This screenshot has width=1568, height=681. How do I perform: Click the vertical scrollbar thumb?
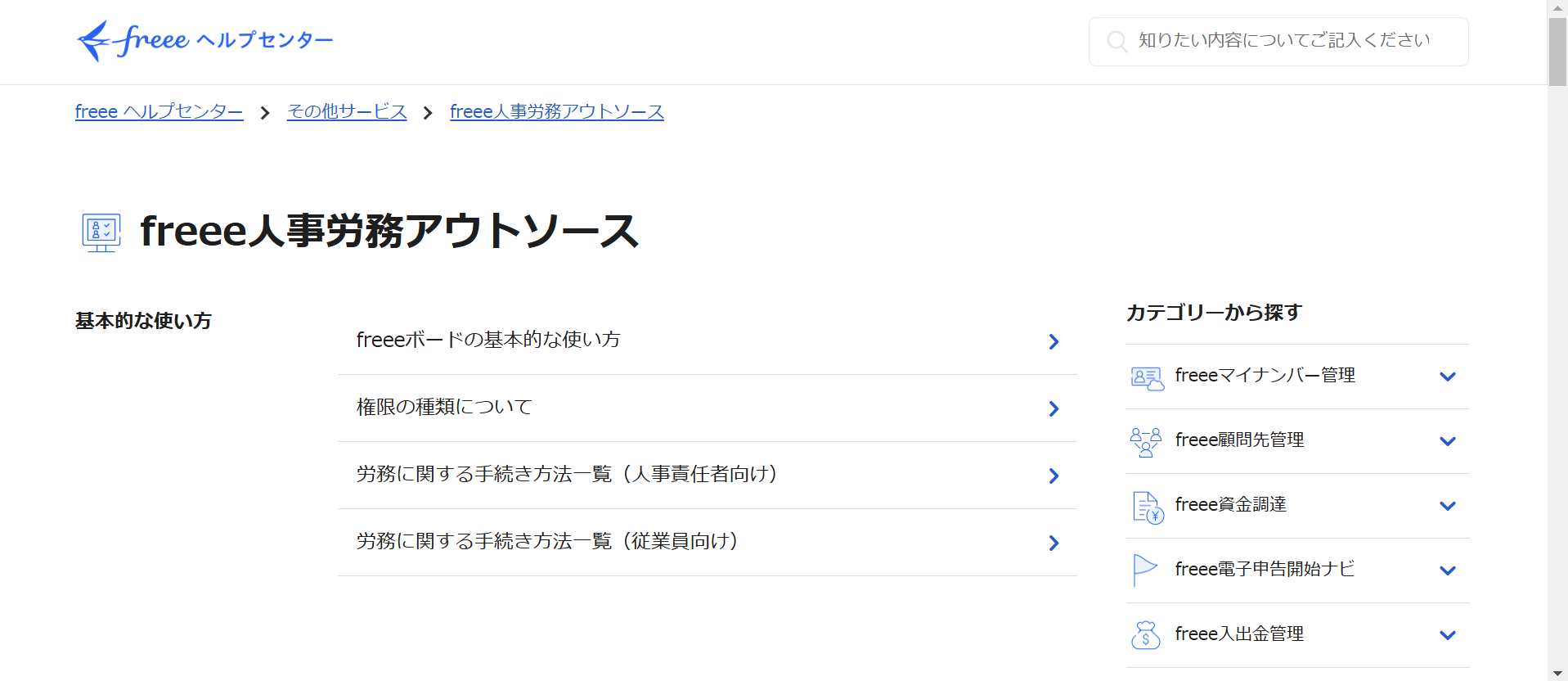(1557, 52)
